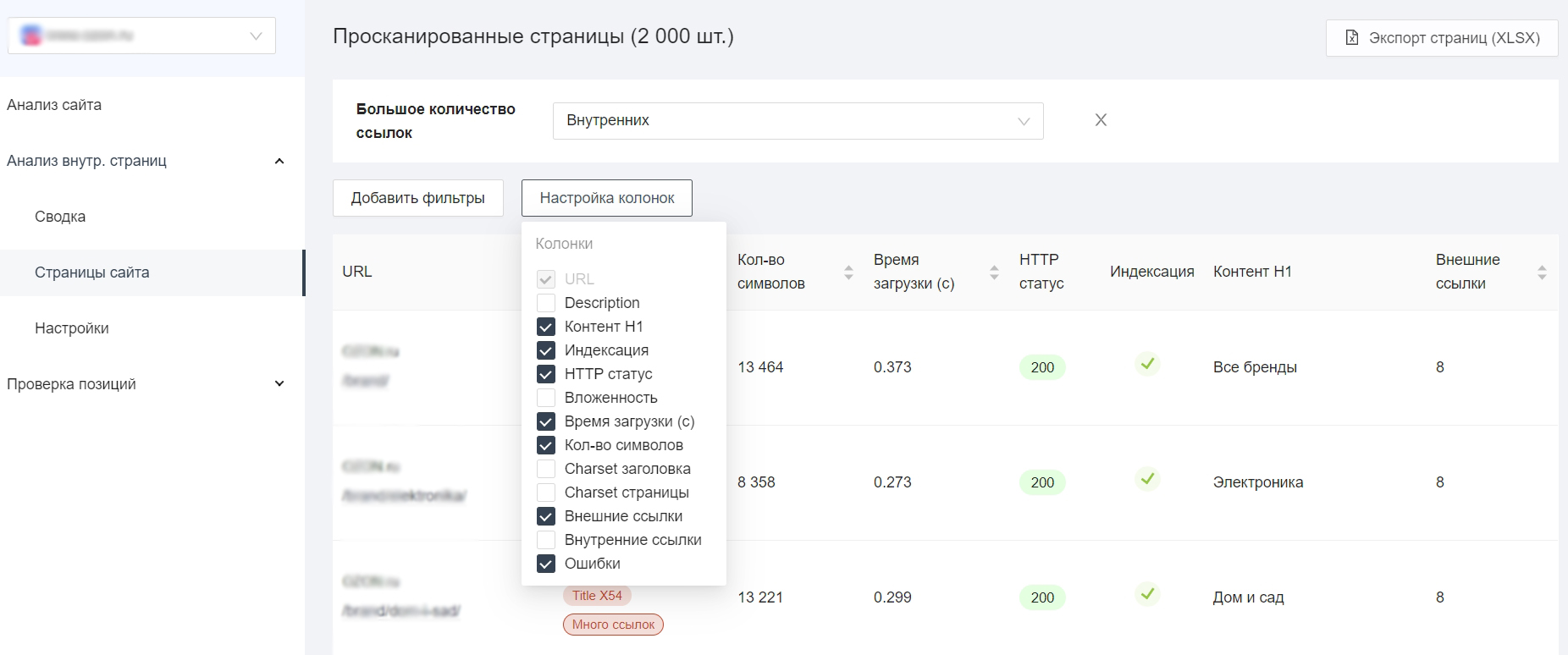Enable the Вложенность column checkbox
1568x655 pixels.
546,398
